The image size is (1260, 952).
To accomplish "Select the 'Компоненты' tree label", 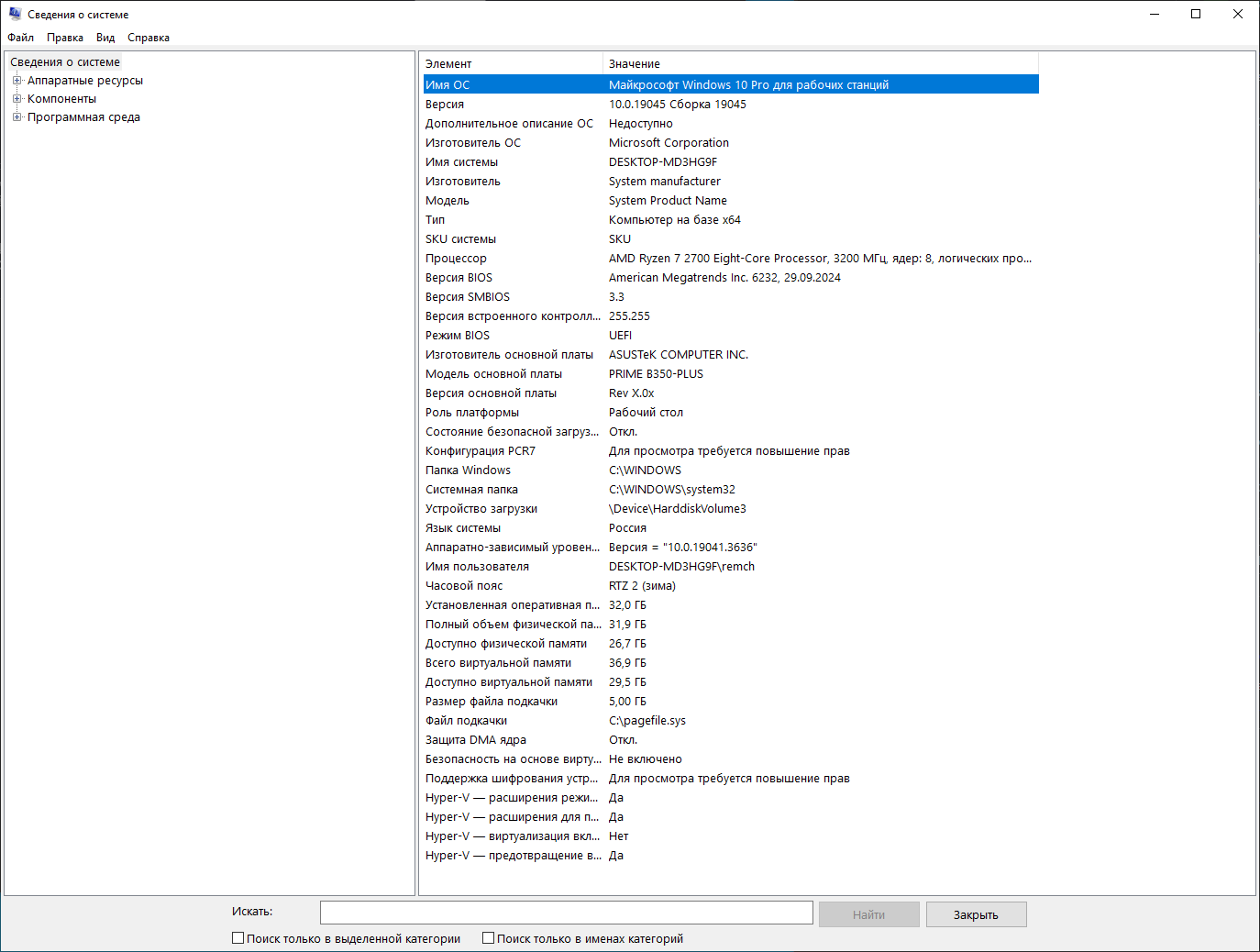I will (61, 99).
